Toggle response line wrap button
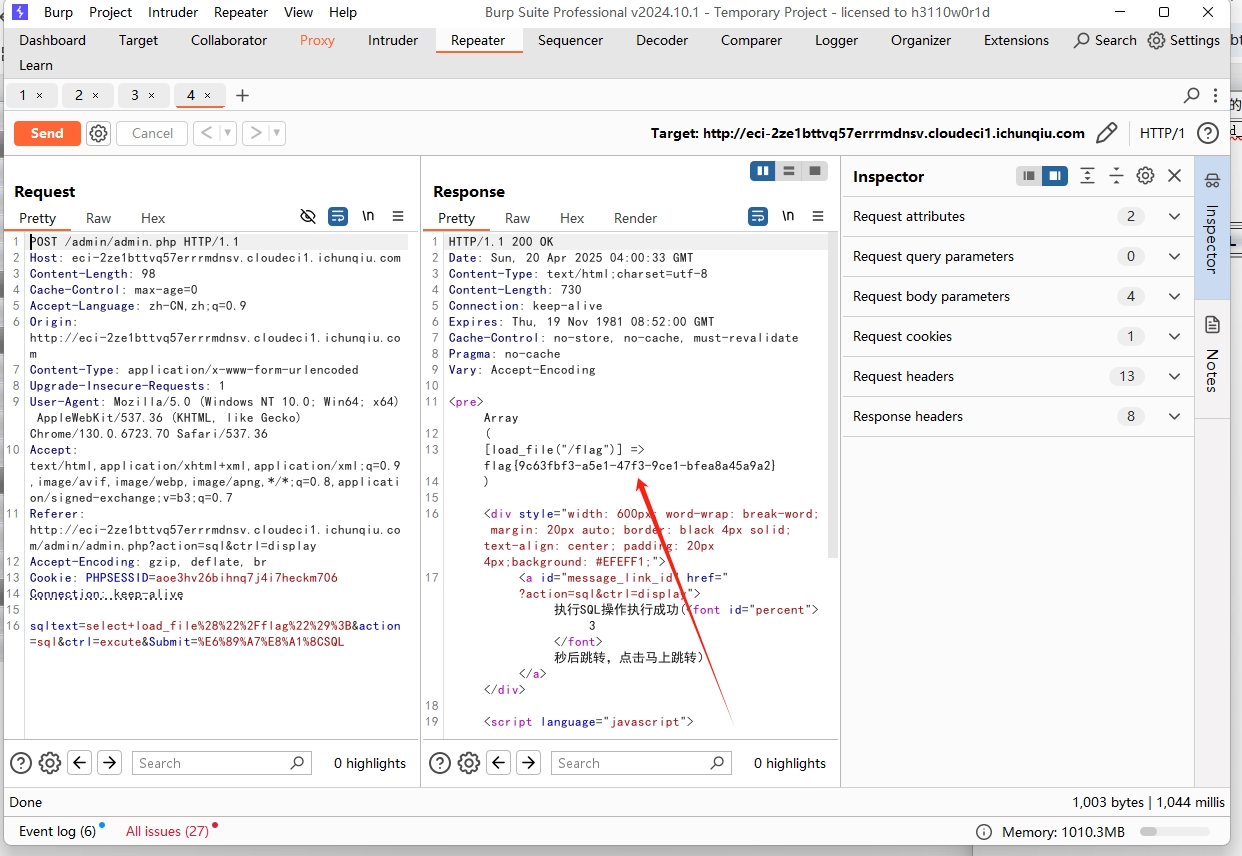The height and width of the screenshot is (856, 1242). click(x=759, y=216)
